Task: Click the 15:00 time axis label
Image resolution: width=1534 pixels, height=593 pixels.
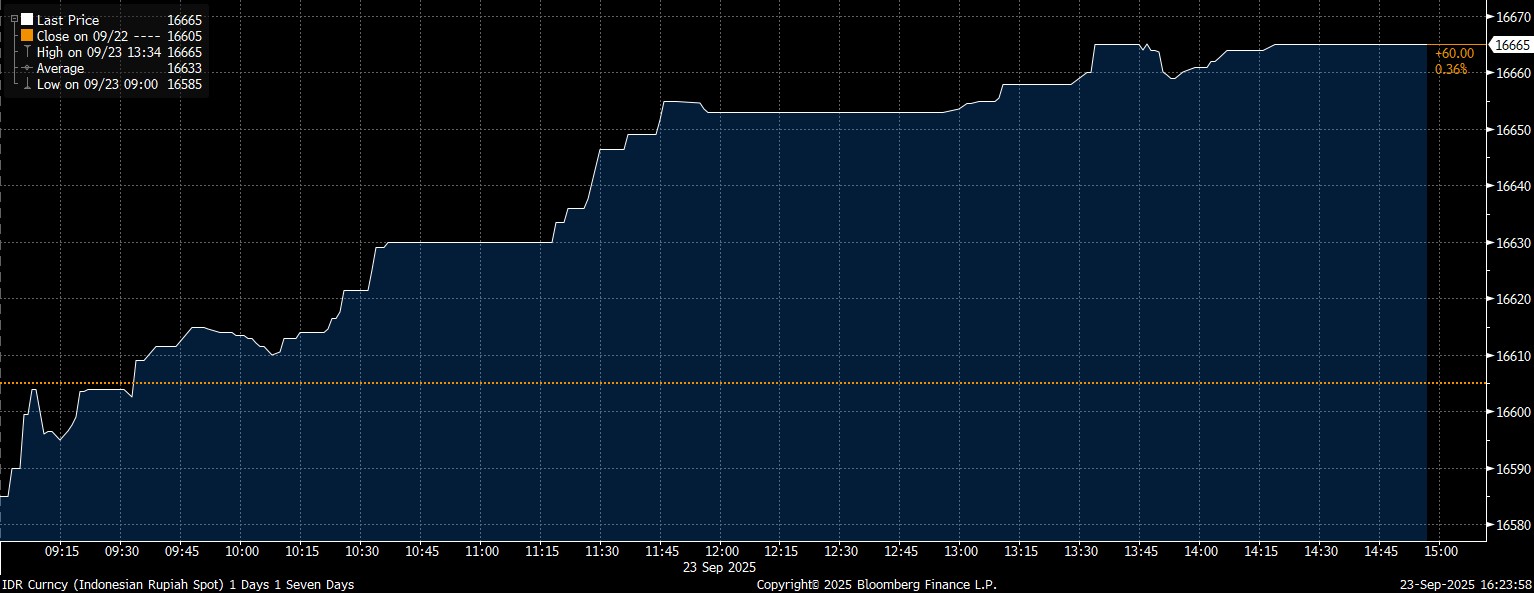Action: (x=1440, y=551)
